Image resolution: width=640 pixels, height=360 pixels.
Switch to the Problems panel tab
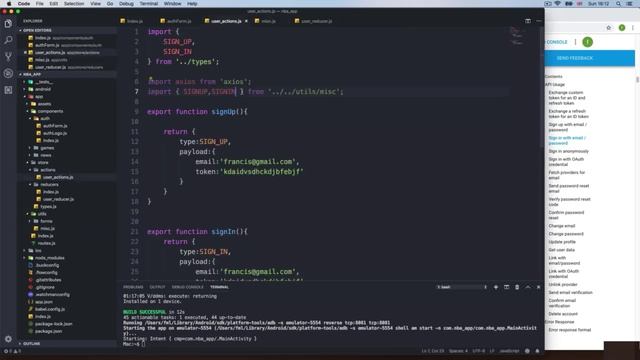click(x=133, y=287)
